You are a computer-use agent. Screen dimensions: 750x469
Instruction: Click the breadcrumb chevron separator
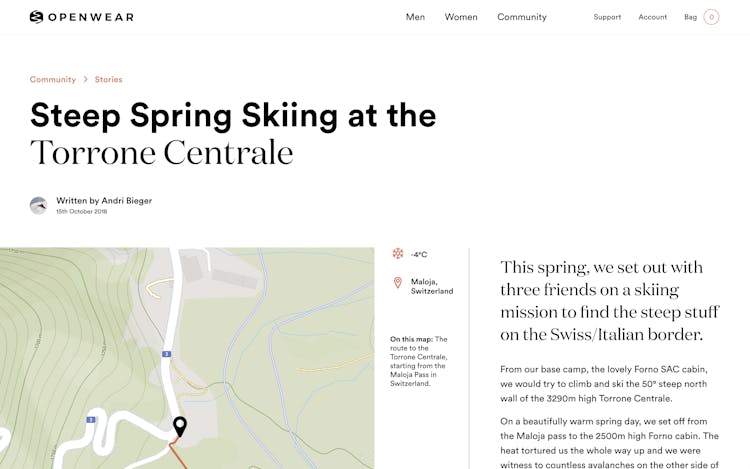click(86, 79)
